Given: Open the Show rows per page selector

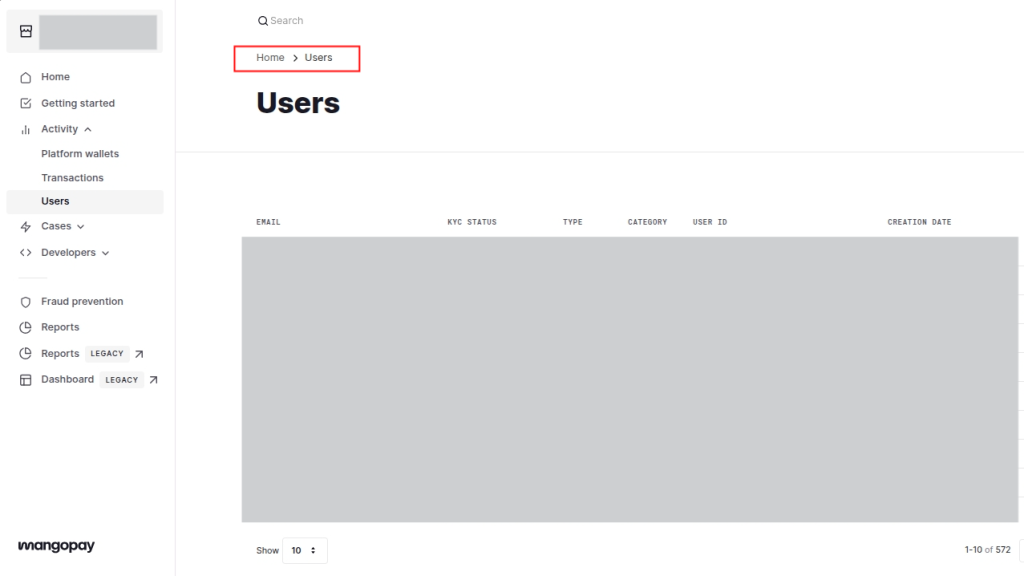Looking at the screenshot, I should 304,550.
